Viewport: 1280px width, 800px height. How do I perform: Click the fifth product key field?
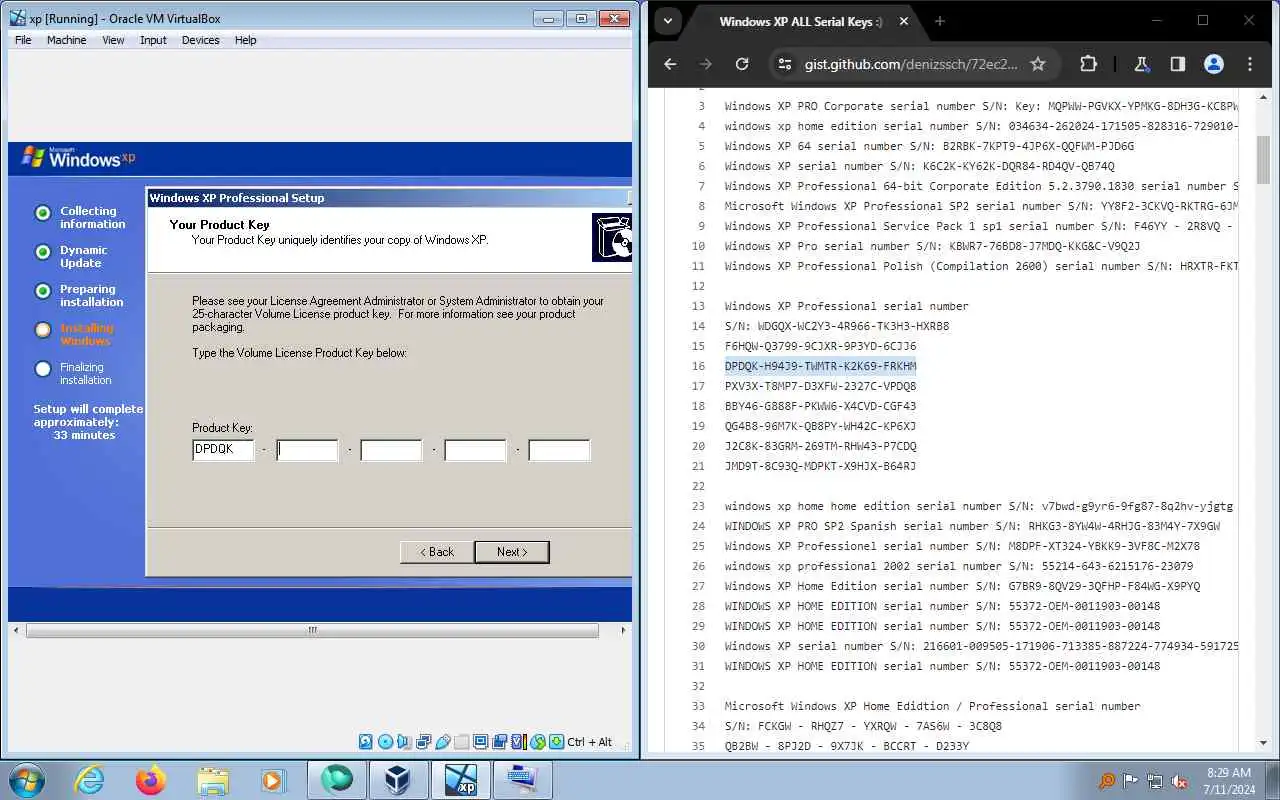click(x=559, y=450)
